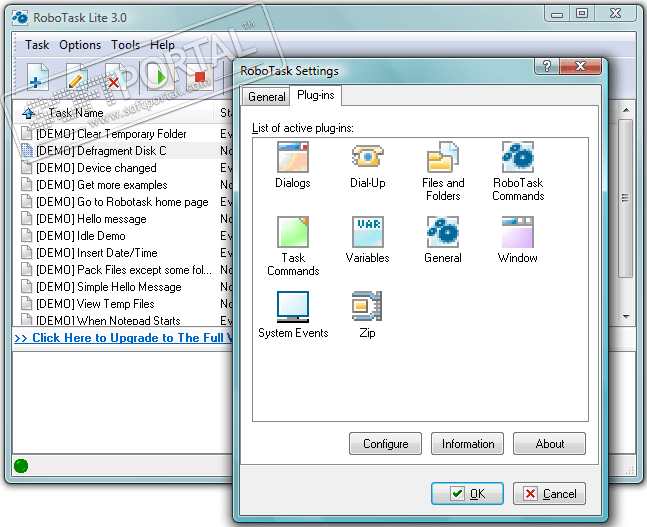Switch to the General tab in Settings
This screenshot has width=647, height=527.
tap(266, 97)
